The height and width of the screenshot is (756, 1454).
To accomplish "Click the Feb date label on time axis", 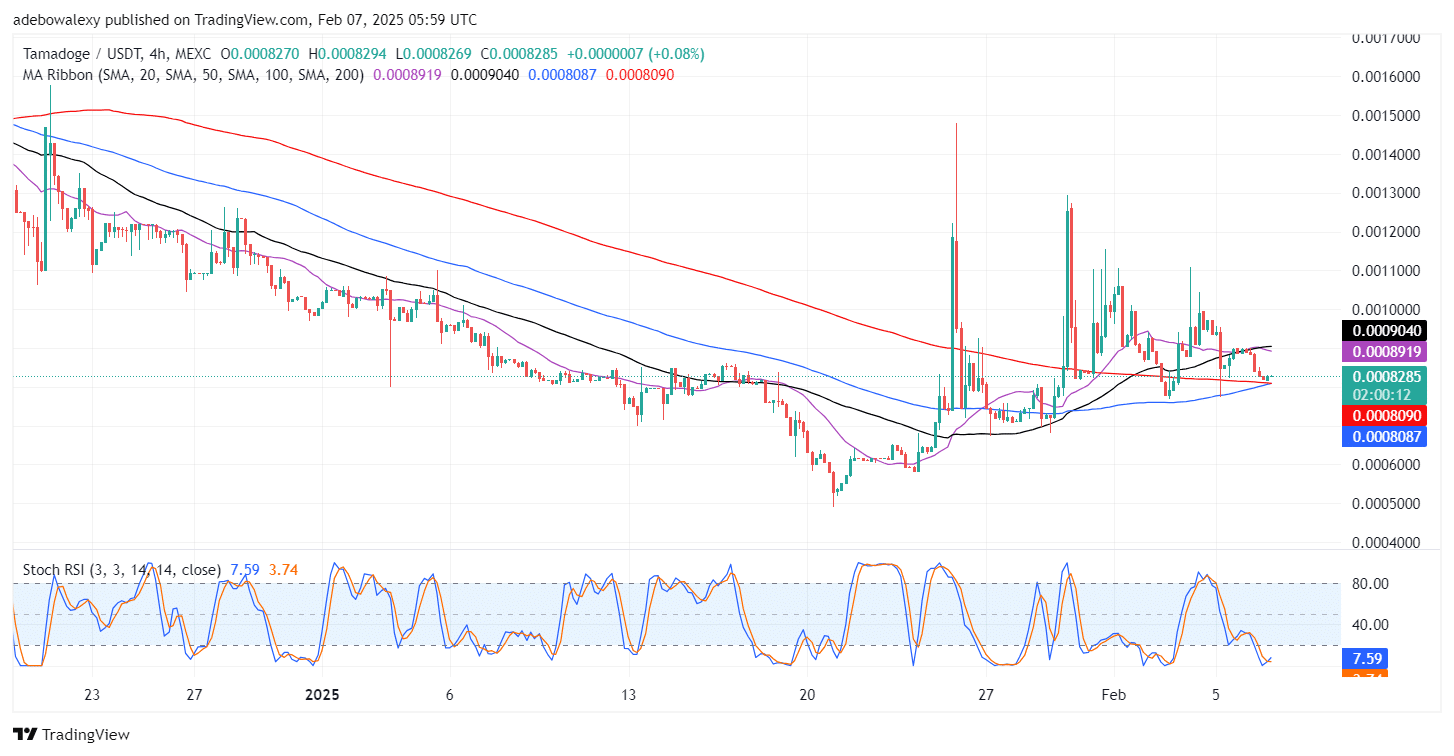I will coord(1112,695).
